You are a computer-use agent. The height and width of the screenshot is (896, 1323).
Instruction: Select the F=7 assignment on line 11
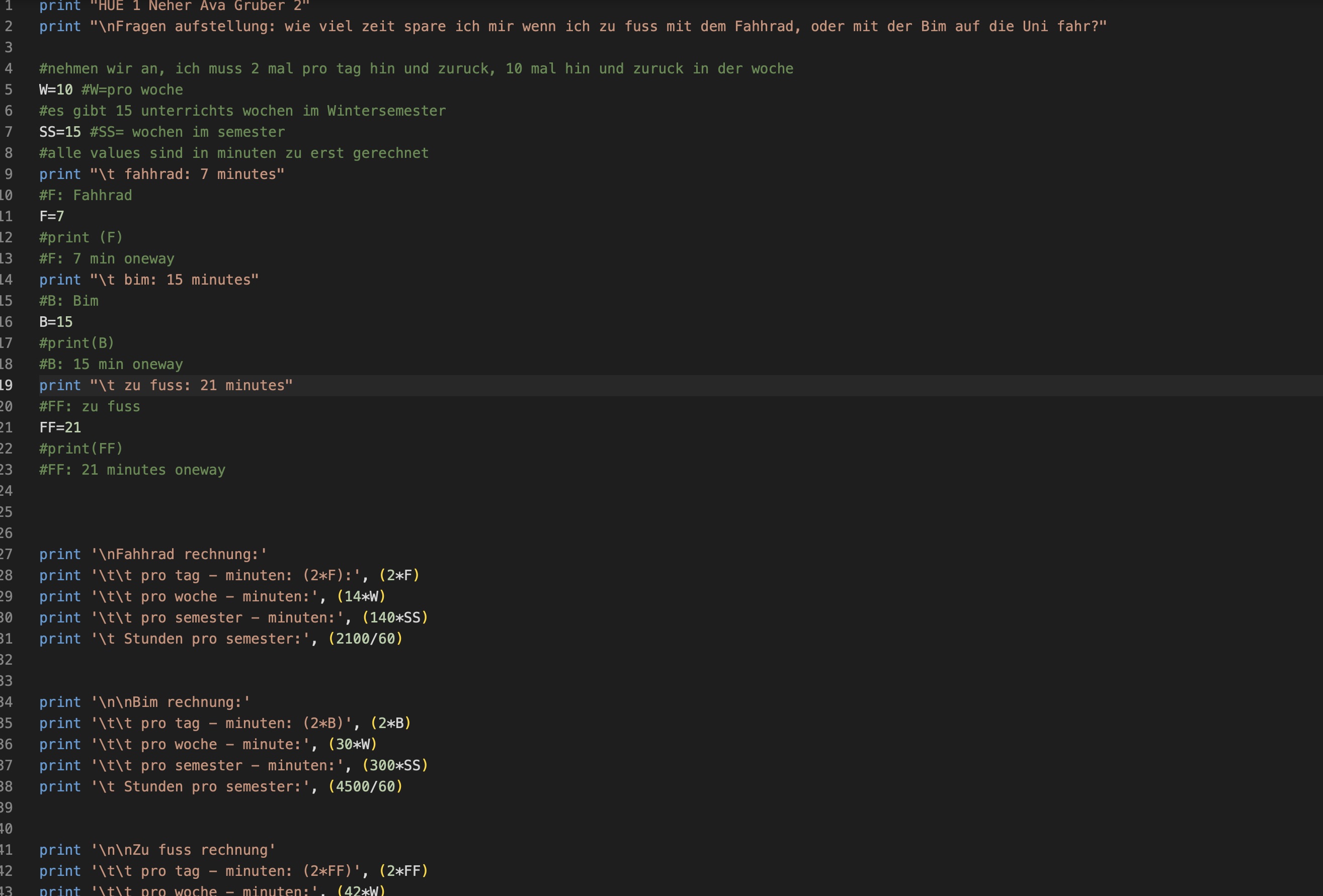[x=51, y=216]
